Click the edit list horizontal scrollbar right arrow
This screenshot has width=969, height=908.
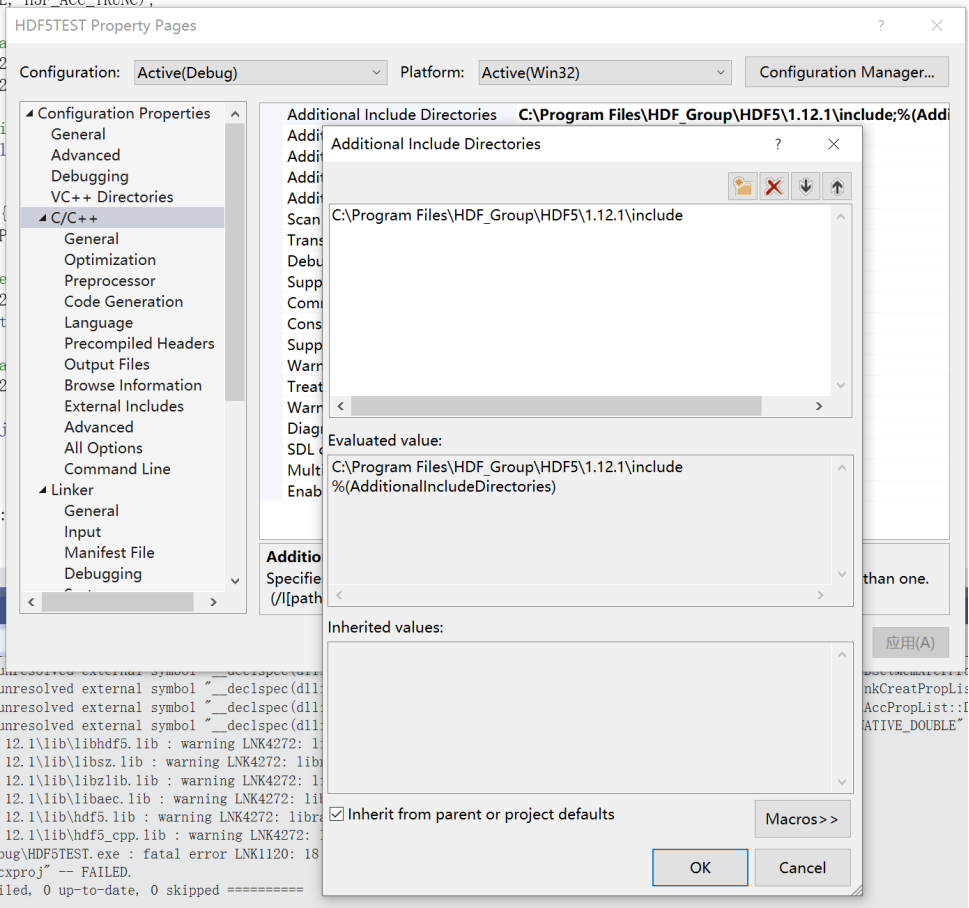coord(819,406)
